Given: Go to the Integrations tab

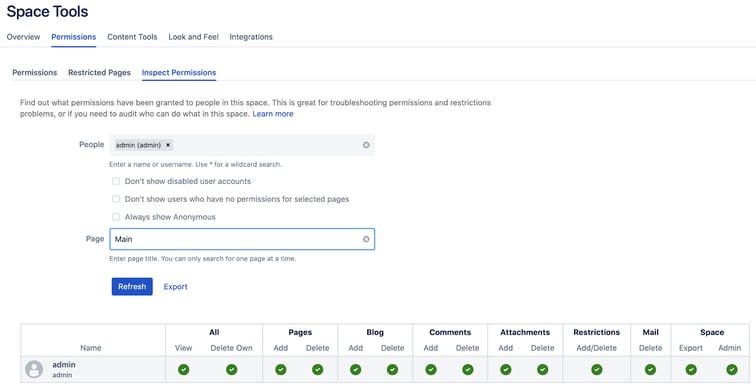Looking at the screenshot, I should 251,37.
